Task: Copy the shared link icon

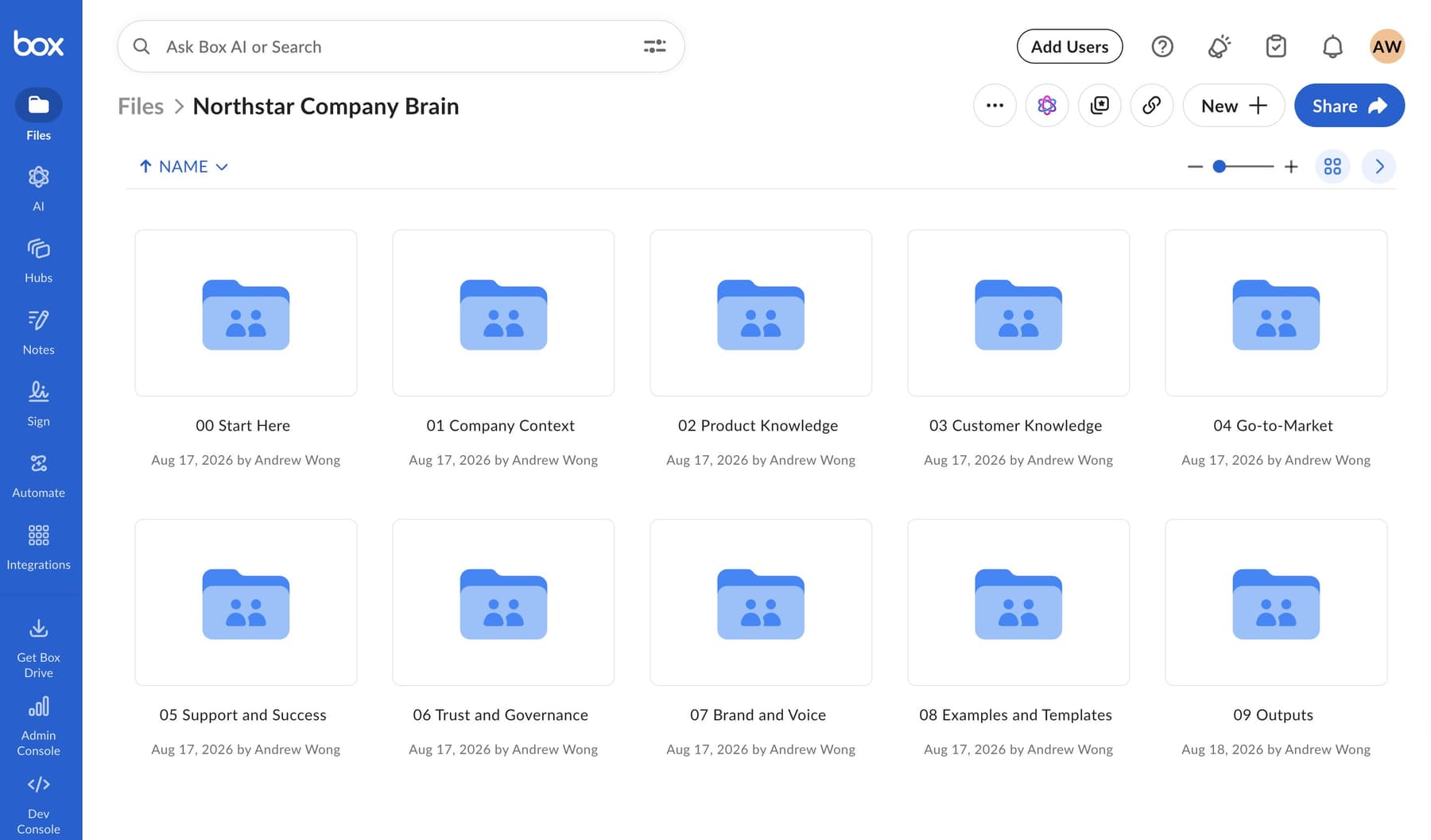Action: (1152, 105)
